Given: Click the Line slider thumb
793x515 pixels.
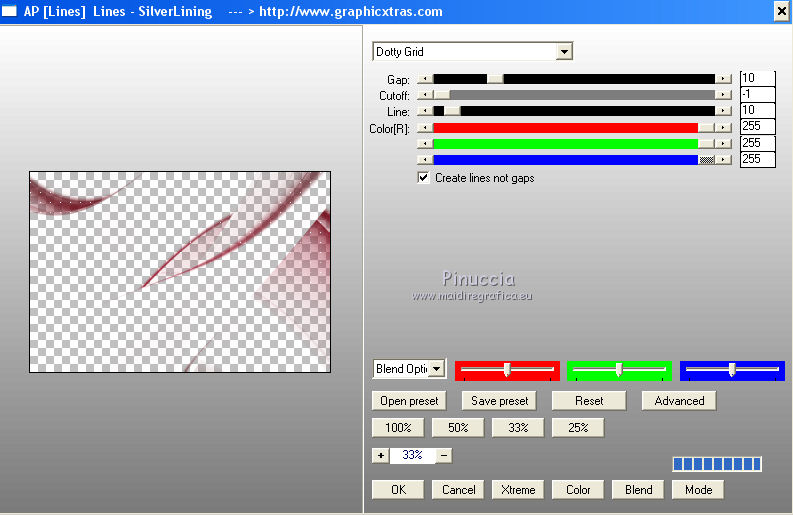Looking at the screenshot, I should [x=452, y=111].
